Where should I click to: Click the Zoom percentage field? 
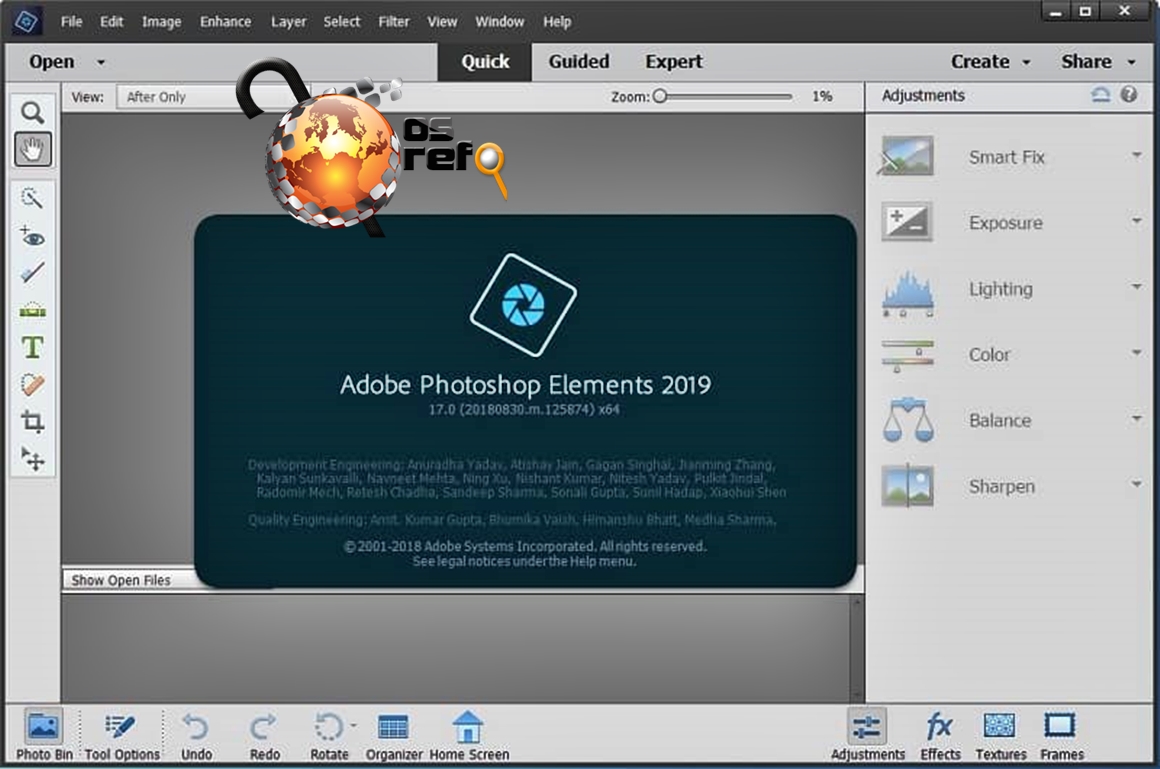coord(822,96)
